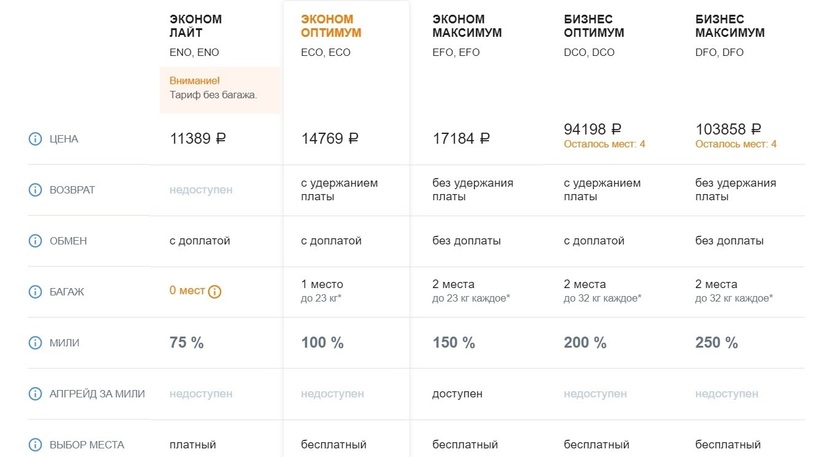
Task: Show info for АПГРЕЙД ЗА МИЛИ
Action: coord(36,394)
